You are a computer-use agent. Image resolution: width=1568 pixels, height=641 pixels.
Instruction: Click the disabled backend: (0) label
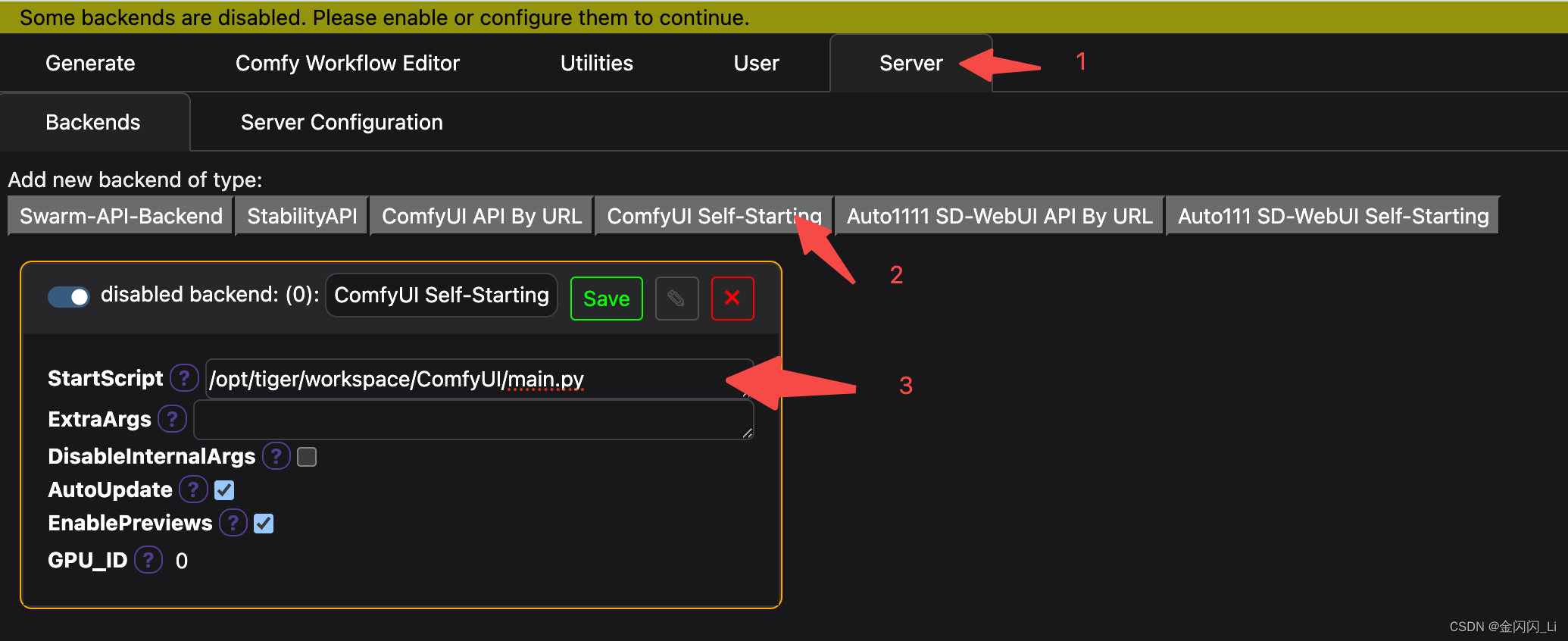coord(210,295)
